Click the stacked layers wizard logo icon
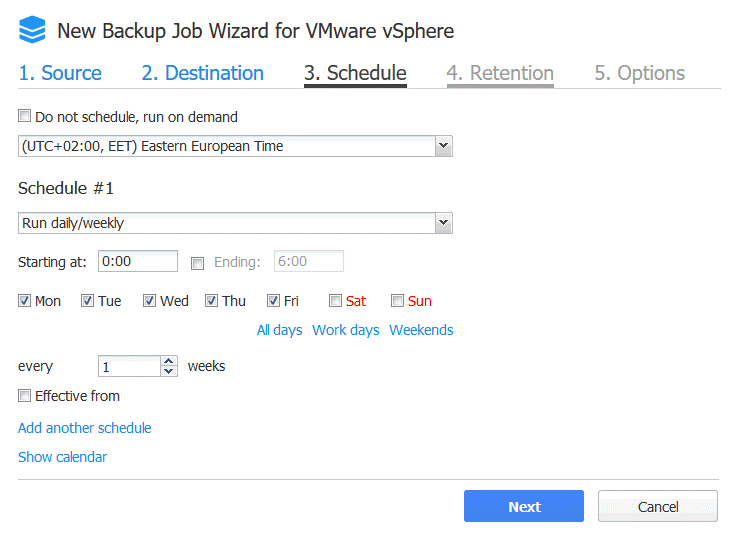The height and width of the screenshot is (539, 736). click(32, 31)
